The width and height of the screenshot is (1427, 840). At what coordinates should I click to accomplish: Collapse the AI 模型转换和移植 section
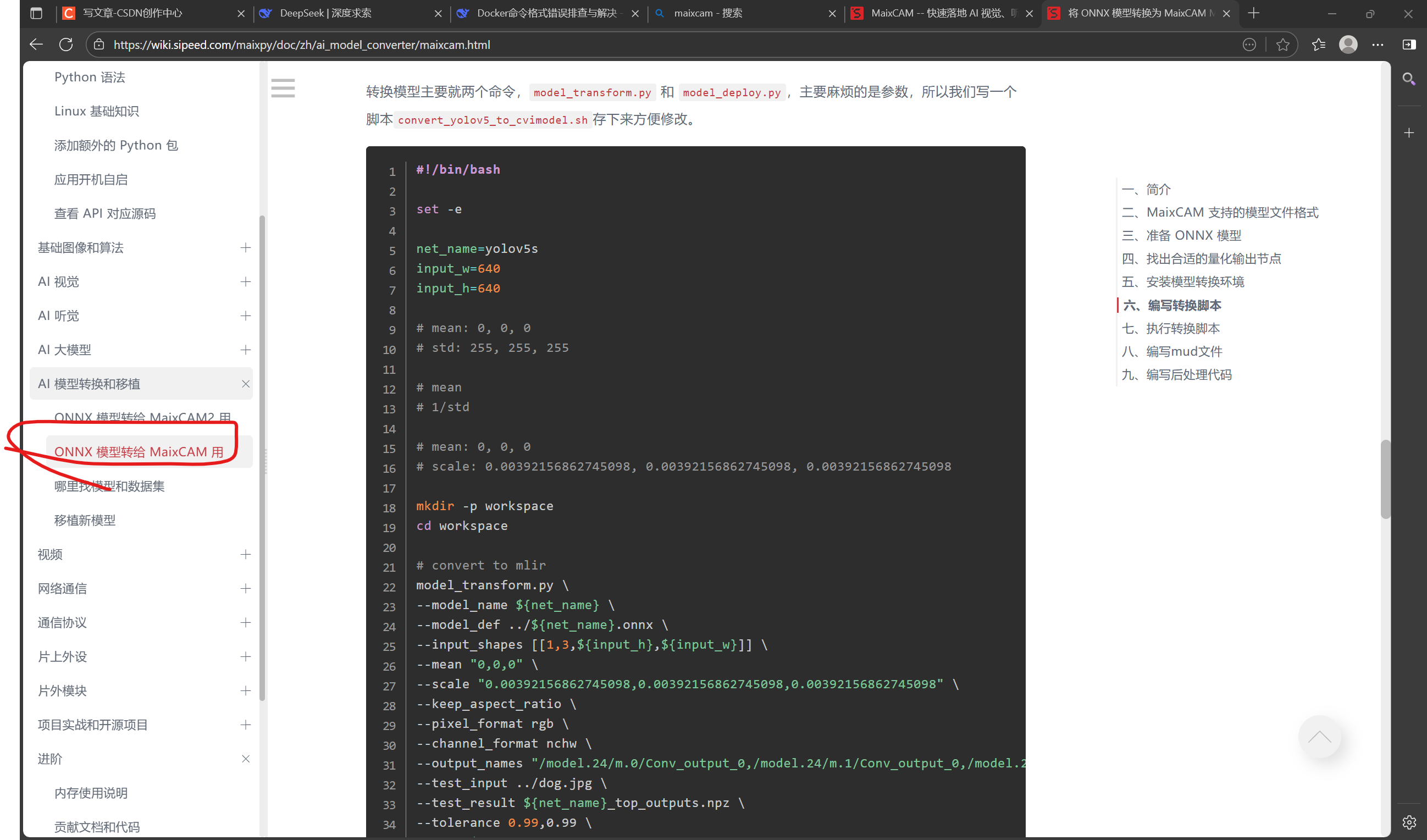tap(245, 384)
